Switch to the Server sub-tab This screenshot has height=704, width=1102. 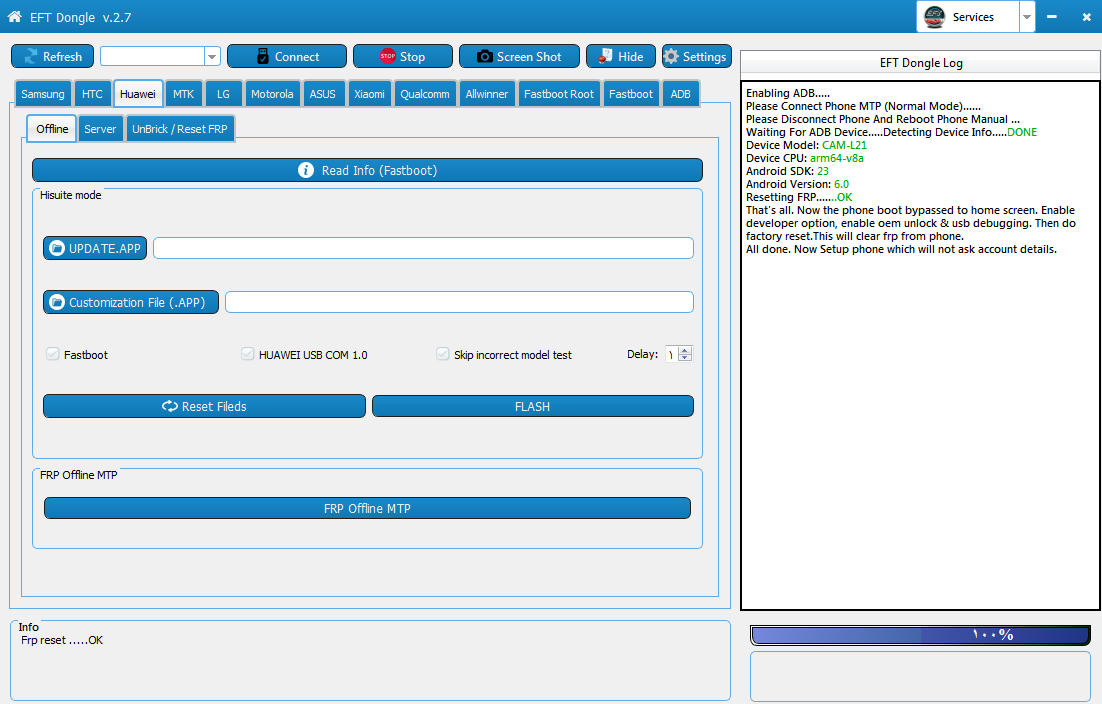101,129
